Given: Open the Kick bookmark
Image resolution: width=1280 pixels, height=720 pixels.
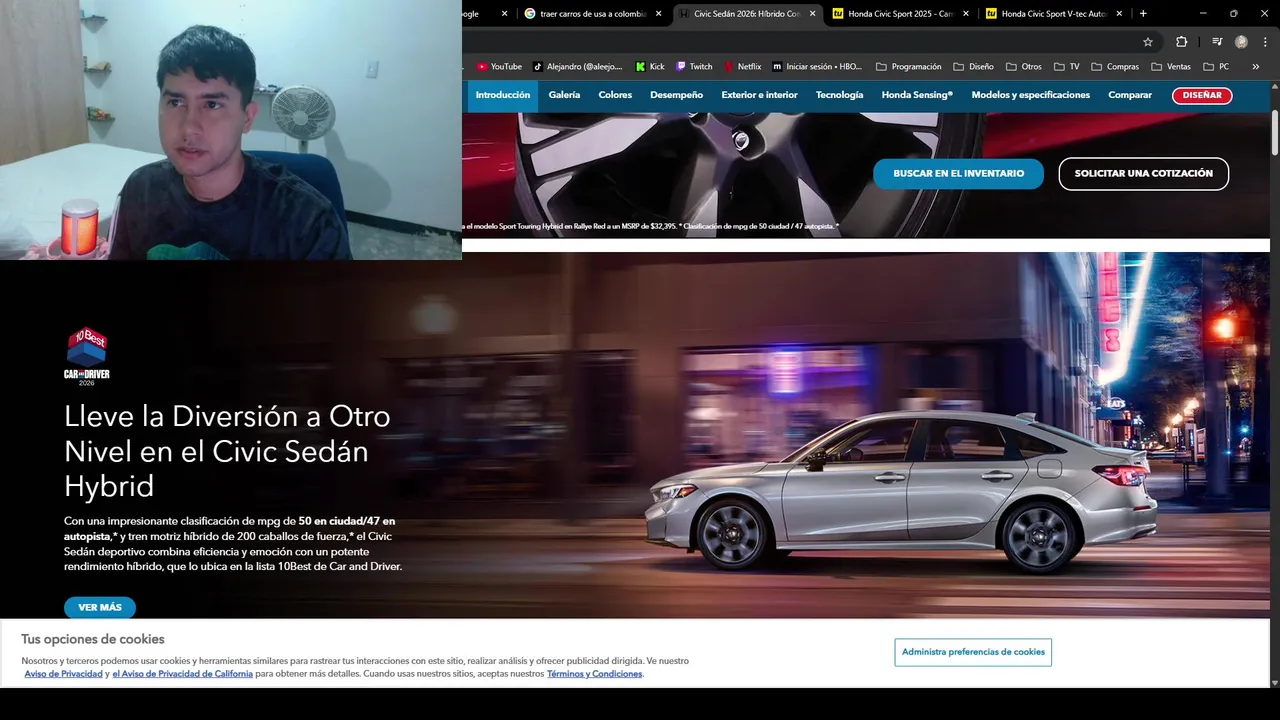Looking at the screenshot, I should pos(650,67).
